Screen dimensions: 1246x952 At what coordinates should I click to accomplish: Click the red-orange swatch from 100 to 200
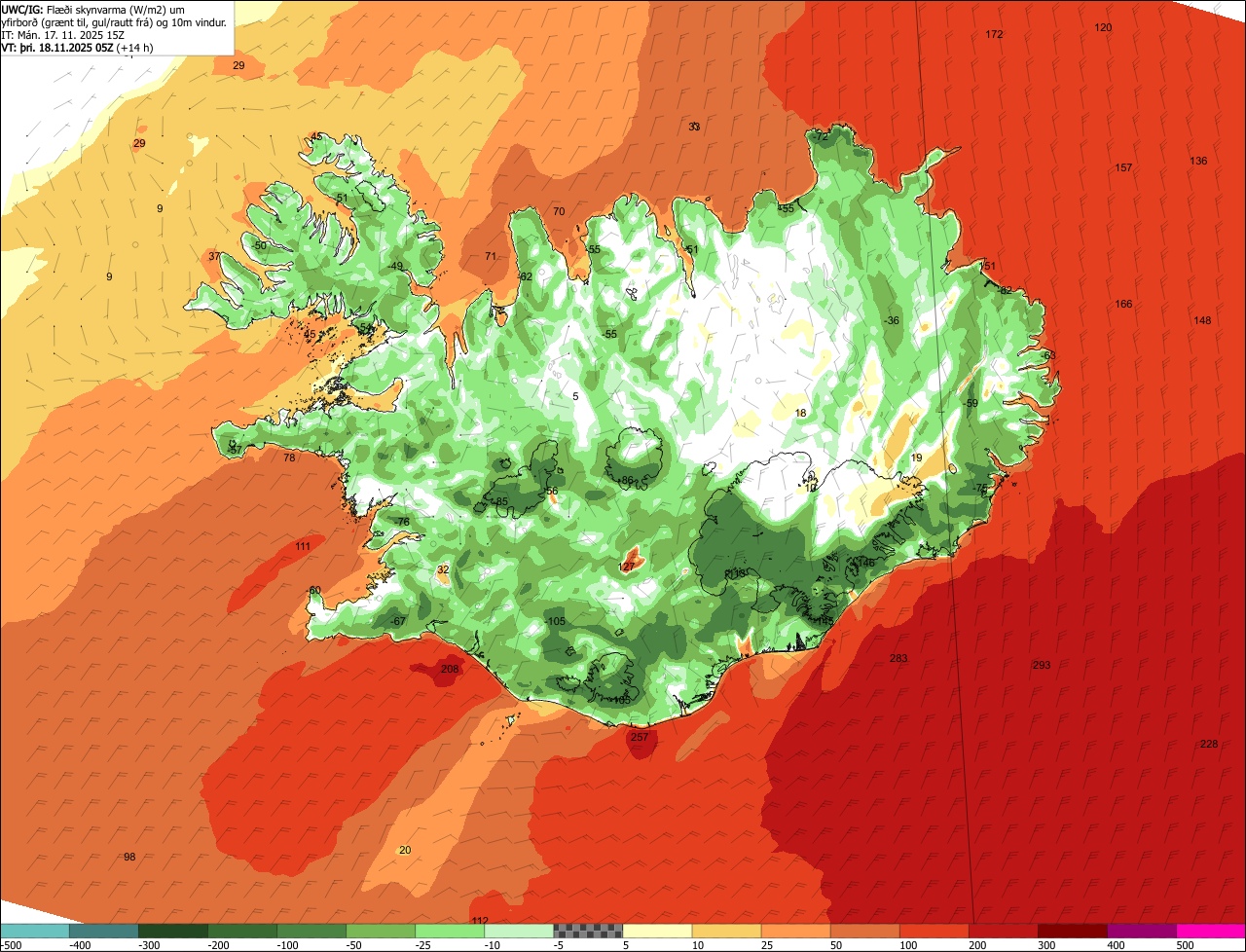tap(933, 931)
